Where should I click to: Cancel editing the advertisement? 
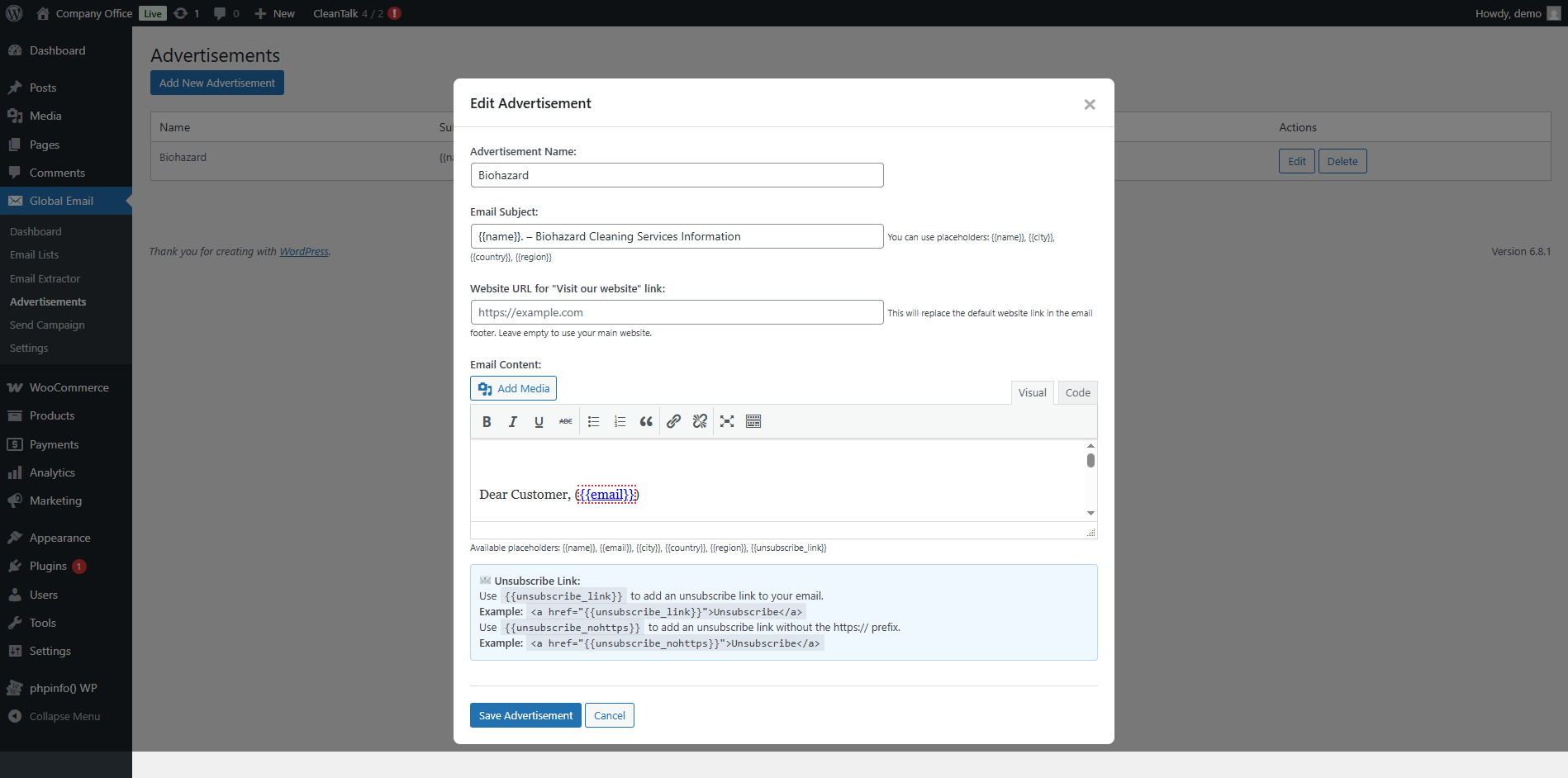point(610,715)
